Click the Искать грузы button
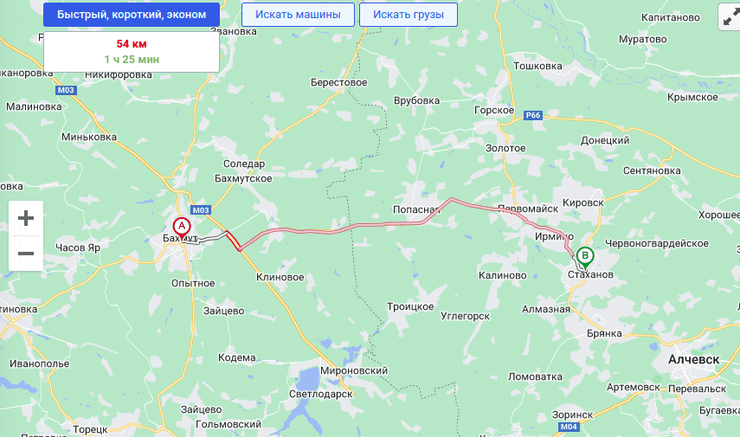Screen dimensions: 740x437 click(408, 15)
